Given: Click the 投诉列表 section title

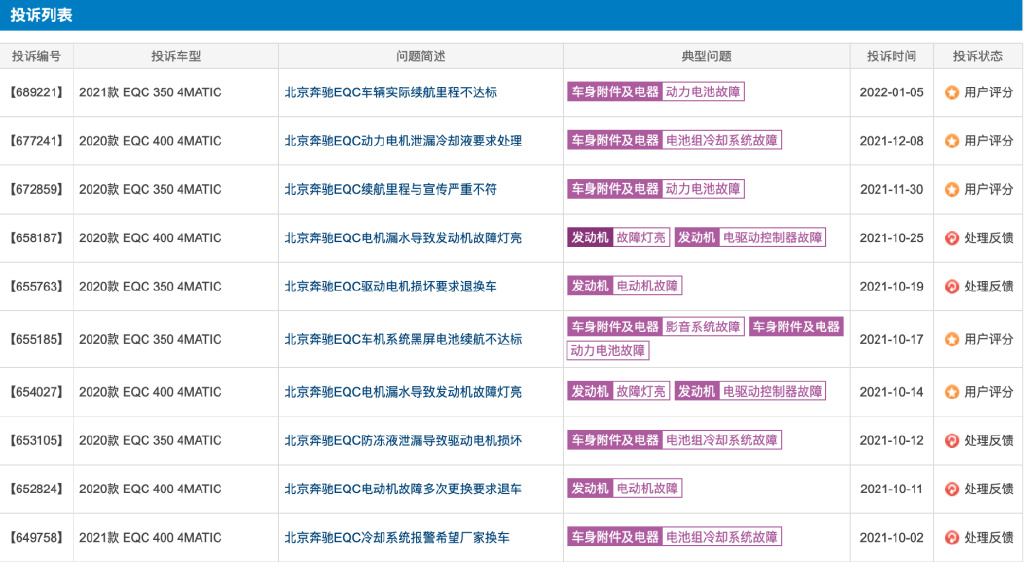Looking at the screenshot, I should (41, 15).
